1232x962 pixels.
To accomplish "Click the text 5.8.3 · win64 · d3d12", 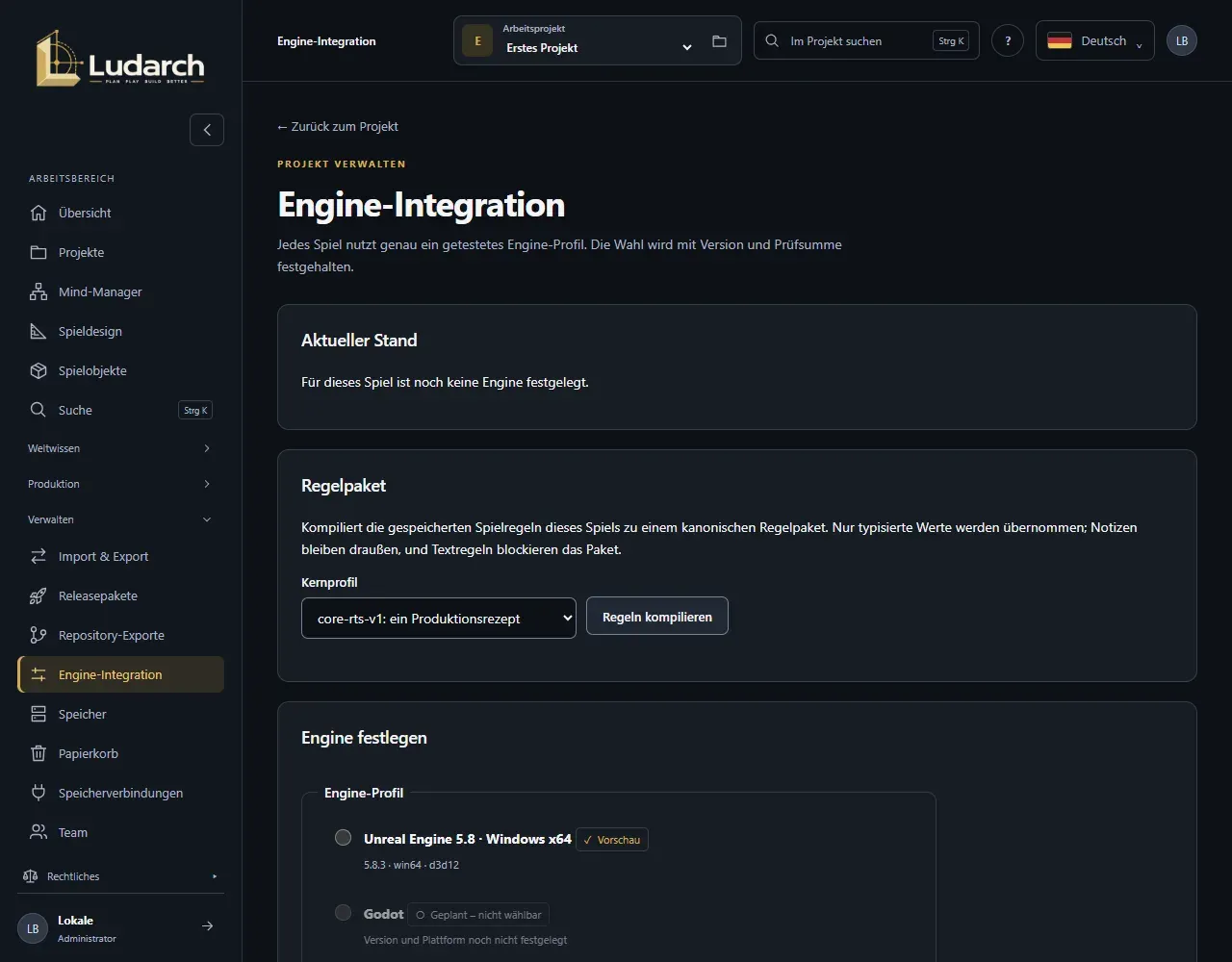I will click(x=411, y=865).
